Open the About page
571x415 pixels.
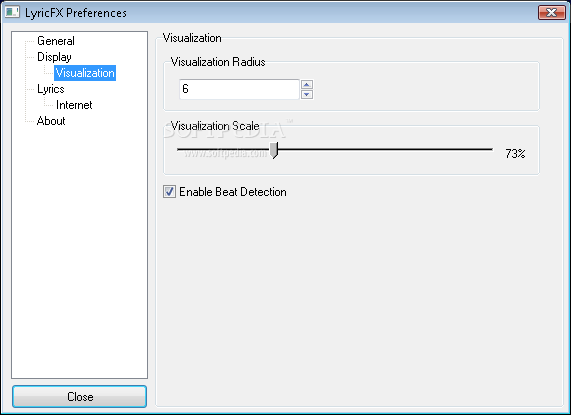(51, 121)
